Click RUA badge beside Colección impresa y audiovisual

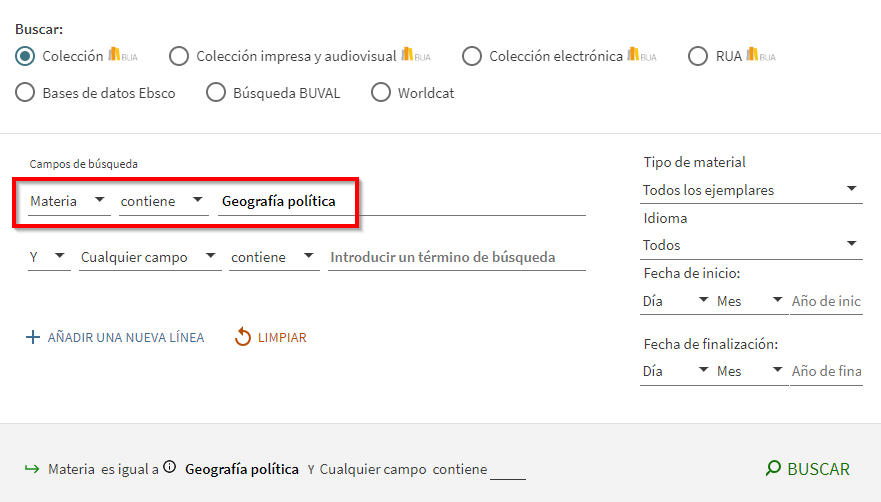(x=415, y=56)
